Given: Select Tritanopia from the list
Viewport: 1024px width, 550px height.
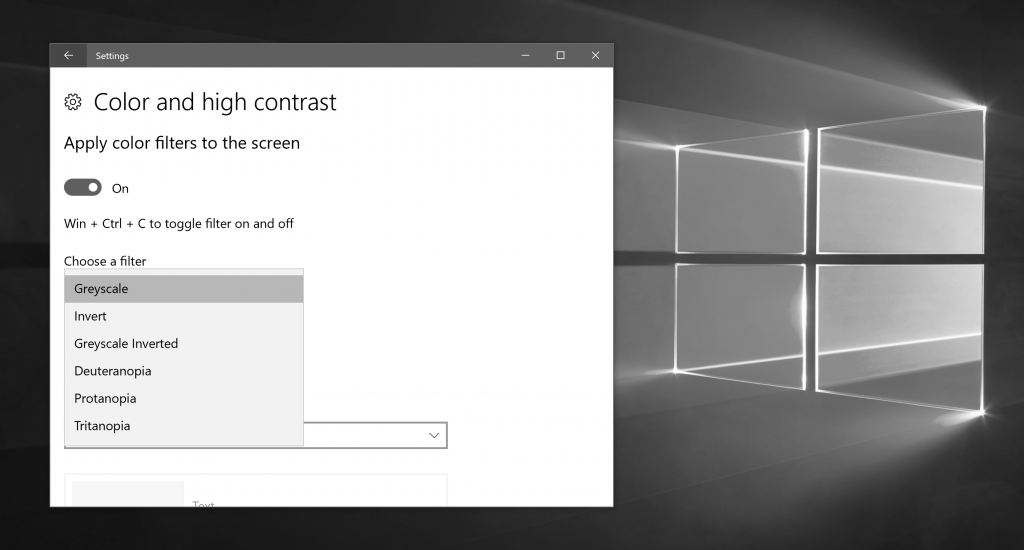Looking at the screenshot, I should click(x=184, y=426).
